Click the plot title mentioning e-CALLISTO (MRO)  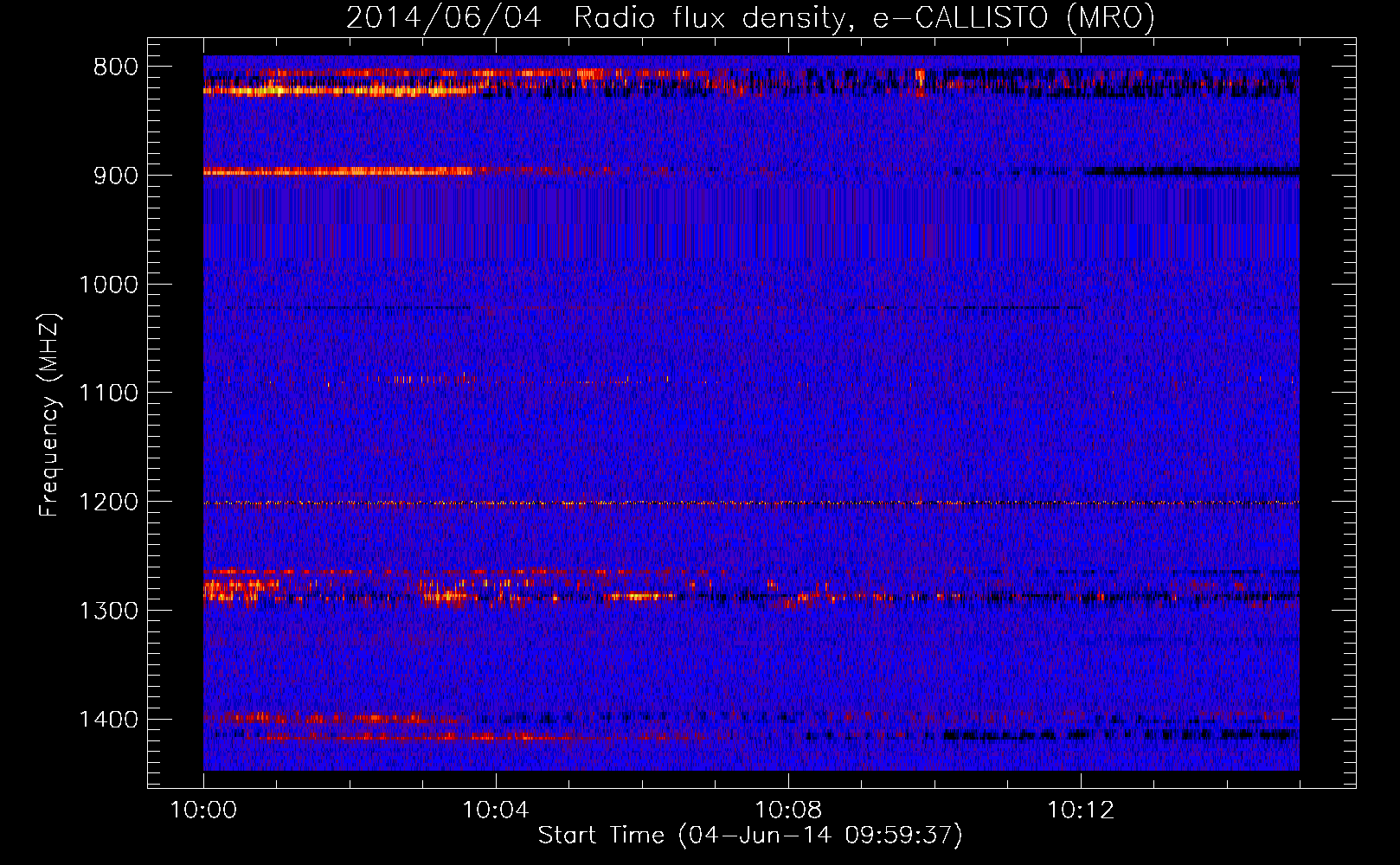point(750,17)
